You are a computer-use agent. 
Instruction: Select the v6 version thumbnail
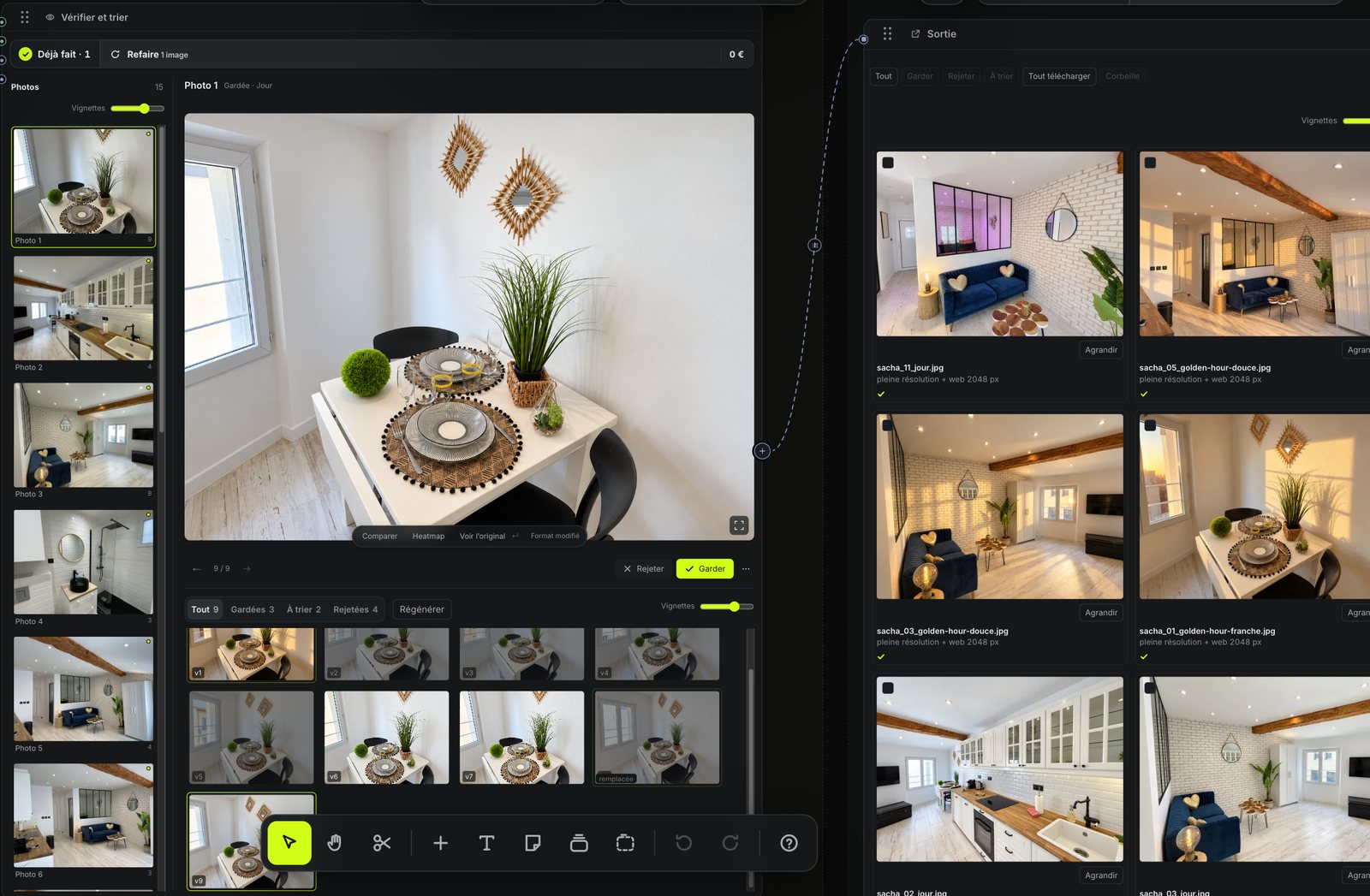[386, 738]
